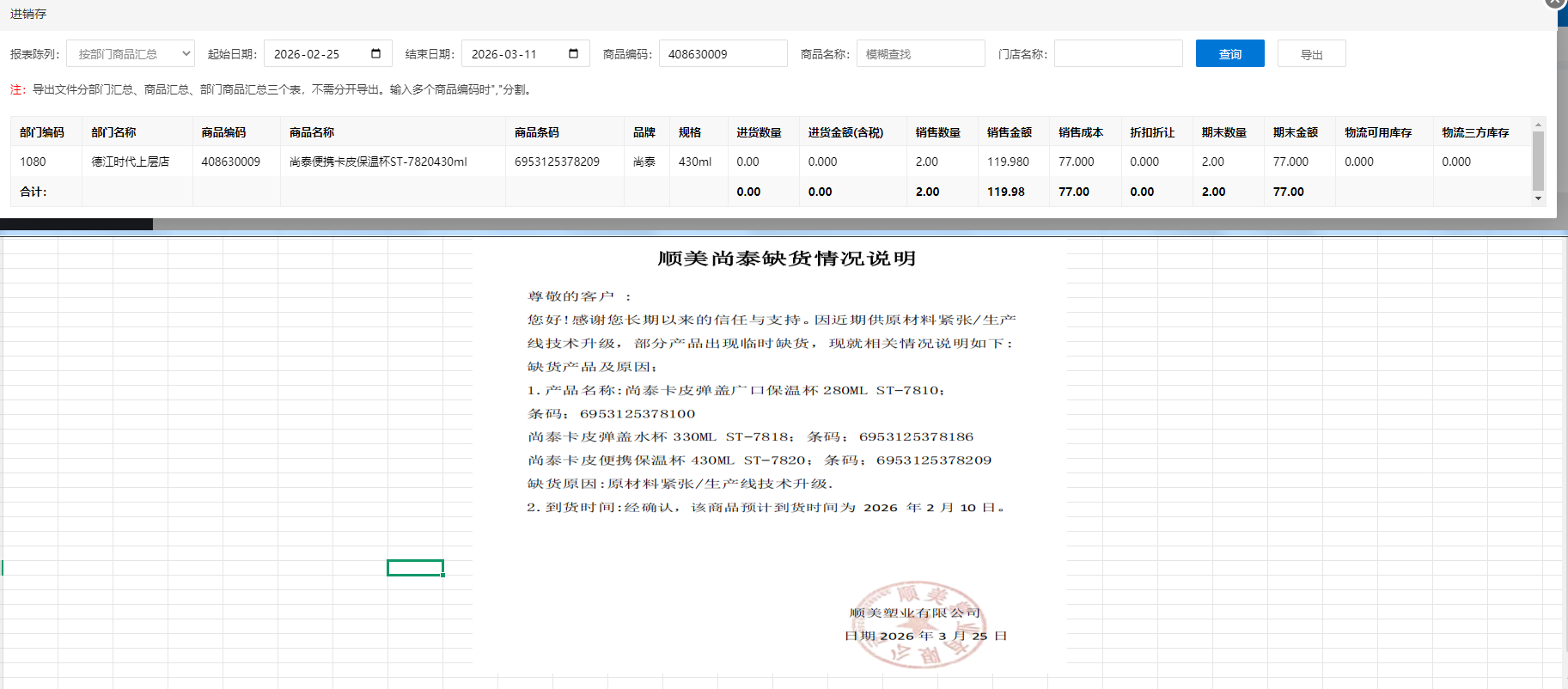Screen dimensions: 1568x689
Task: Click the dark horizontal scrollbar thumb below the table
Action: (x=76, y=224)
